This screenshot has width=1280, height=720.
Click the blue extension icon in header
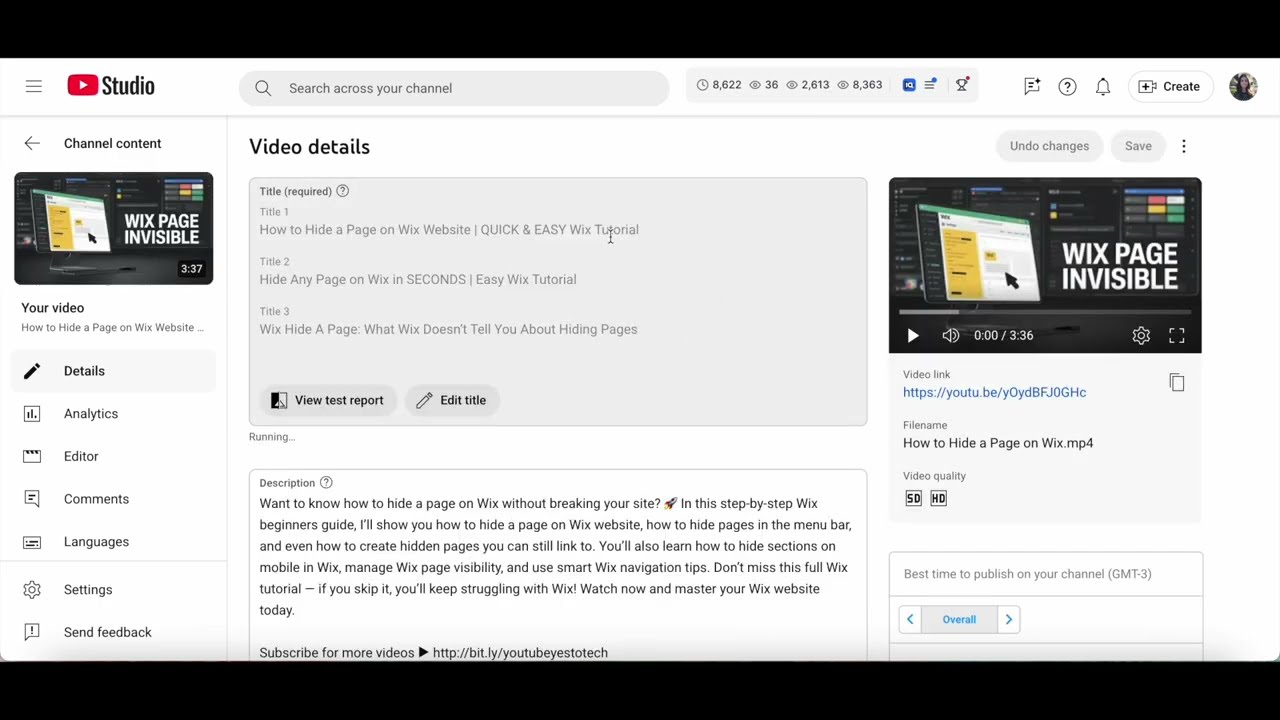(909, 85)
